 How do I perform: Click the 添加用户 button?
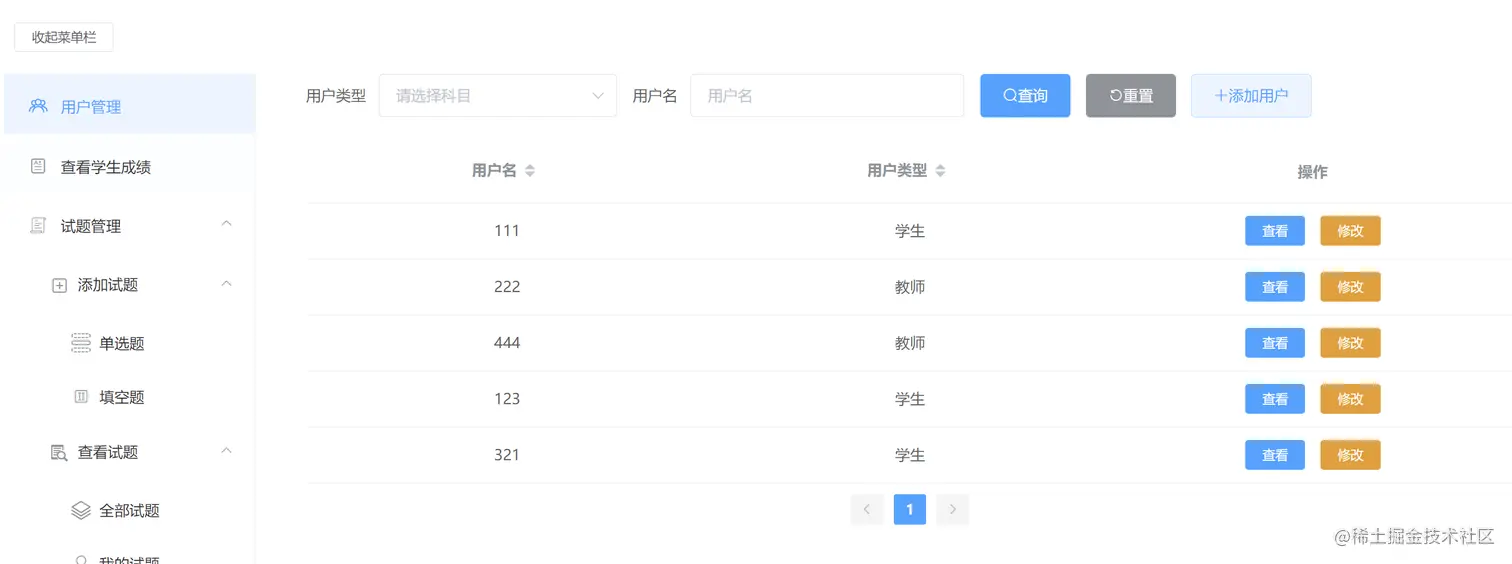tap(1251, 96)
